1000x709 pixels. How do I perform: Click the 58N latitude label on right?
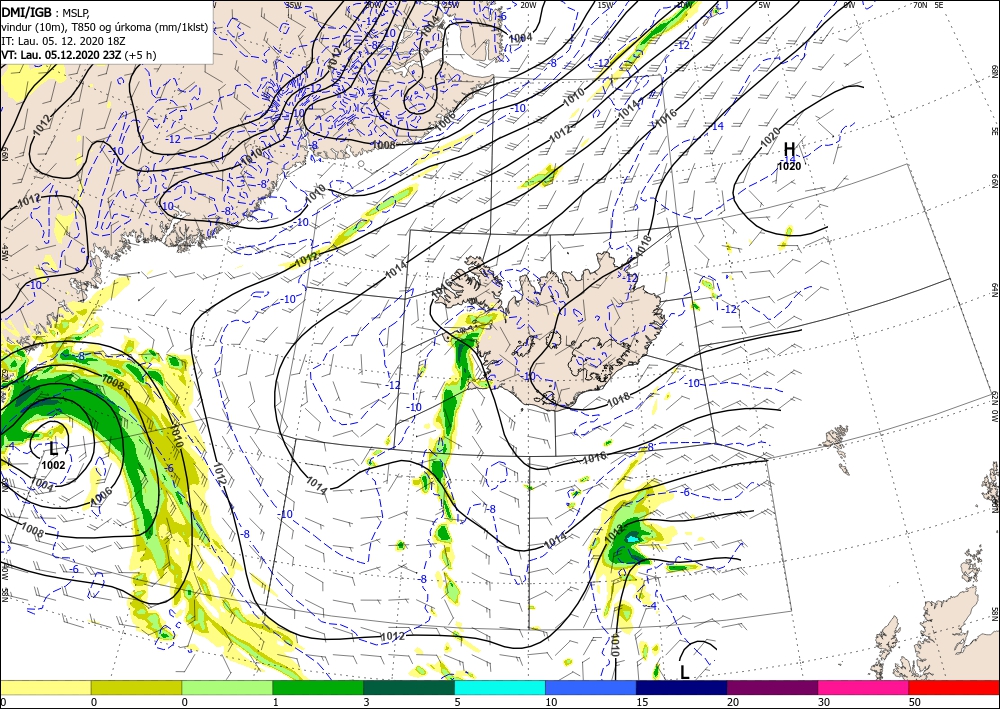994,613
